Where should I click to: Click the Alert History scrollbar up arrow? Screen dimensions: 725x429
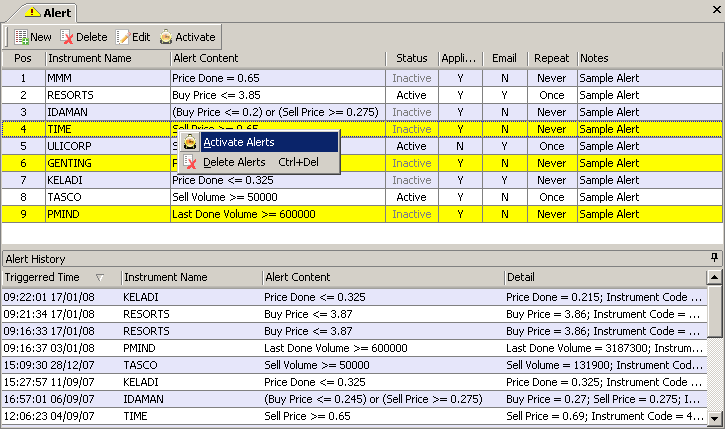(714, 277)
